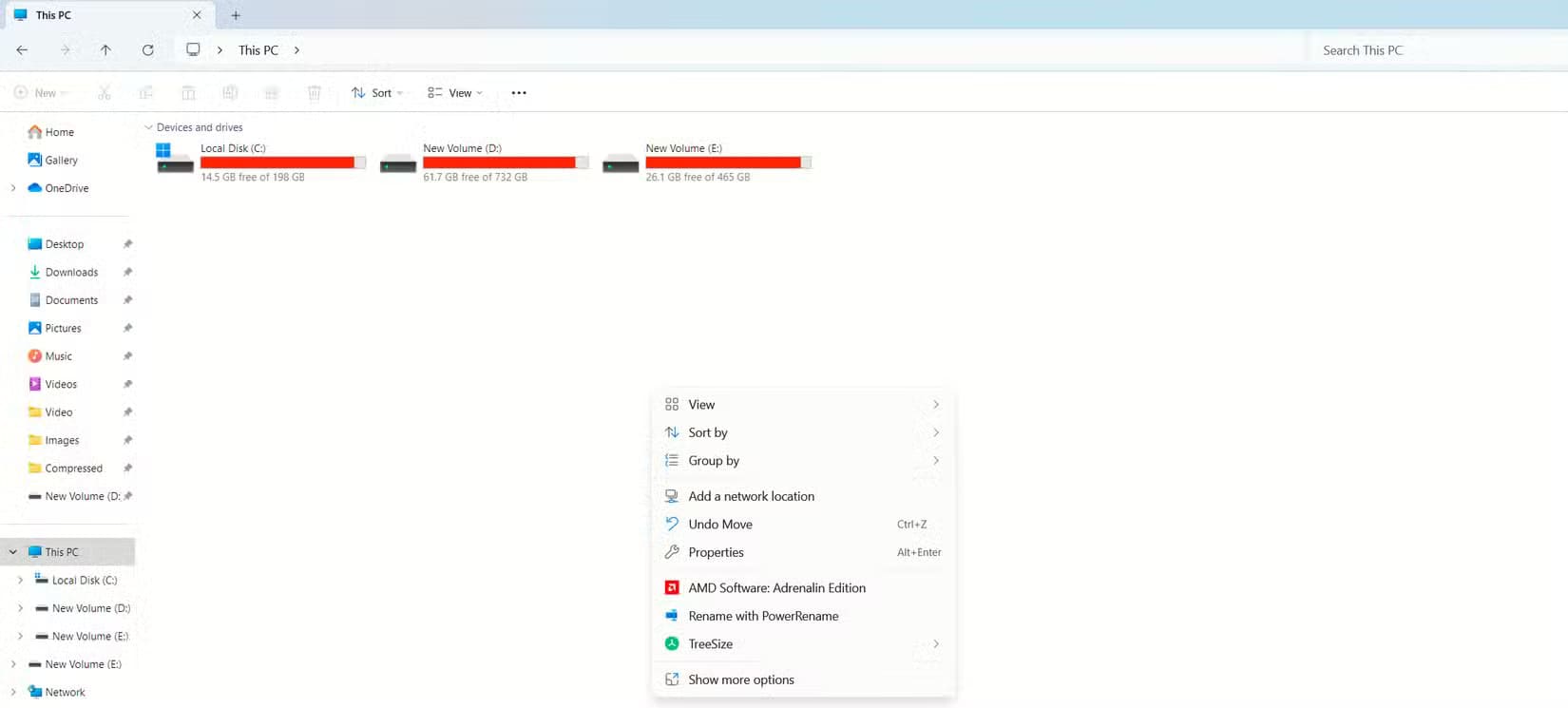Screen dimensions: 1568x708
Task: Toggle pin on Downloads folder
Action: coord(127,273)
